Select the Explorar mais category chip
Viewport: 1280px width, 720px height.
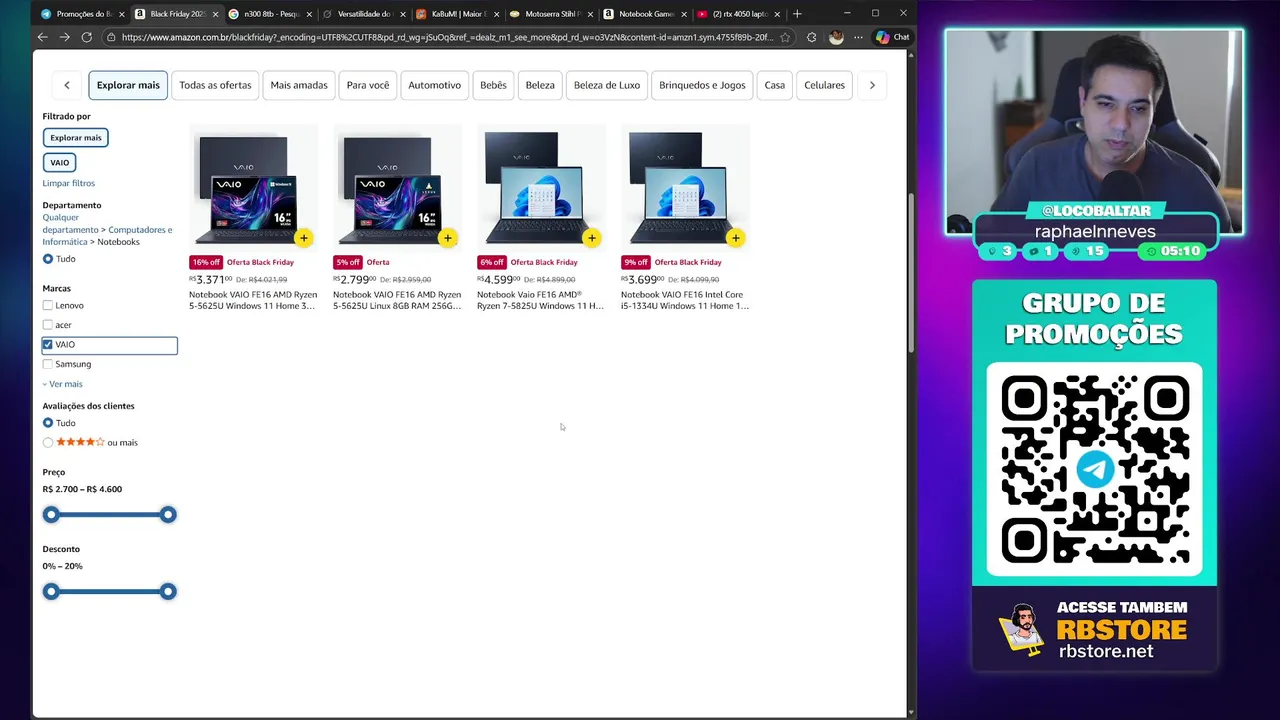(x=128, y=85)
